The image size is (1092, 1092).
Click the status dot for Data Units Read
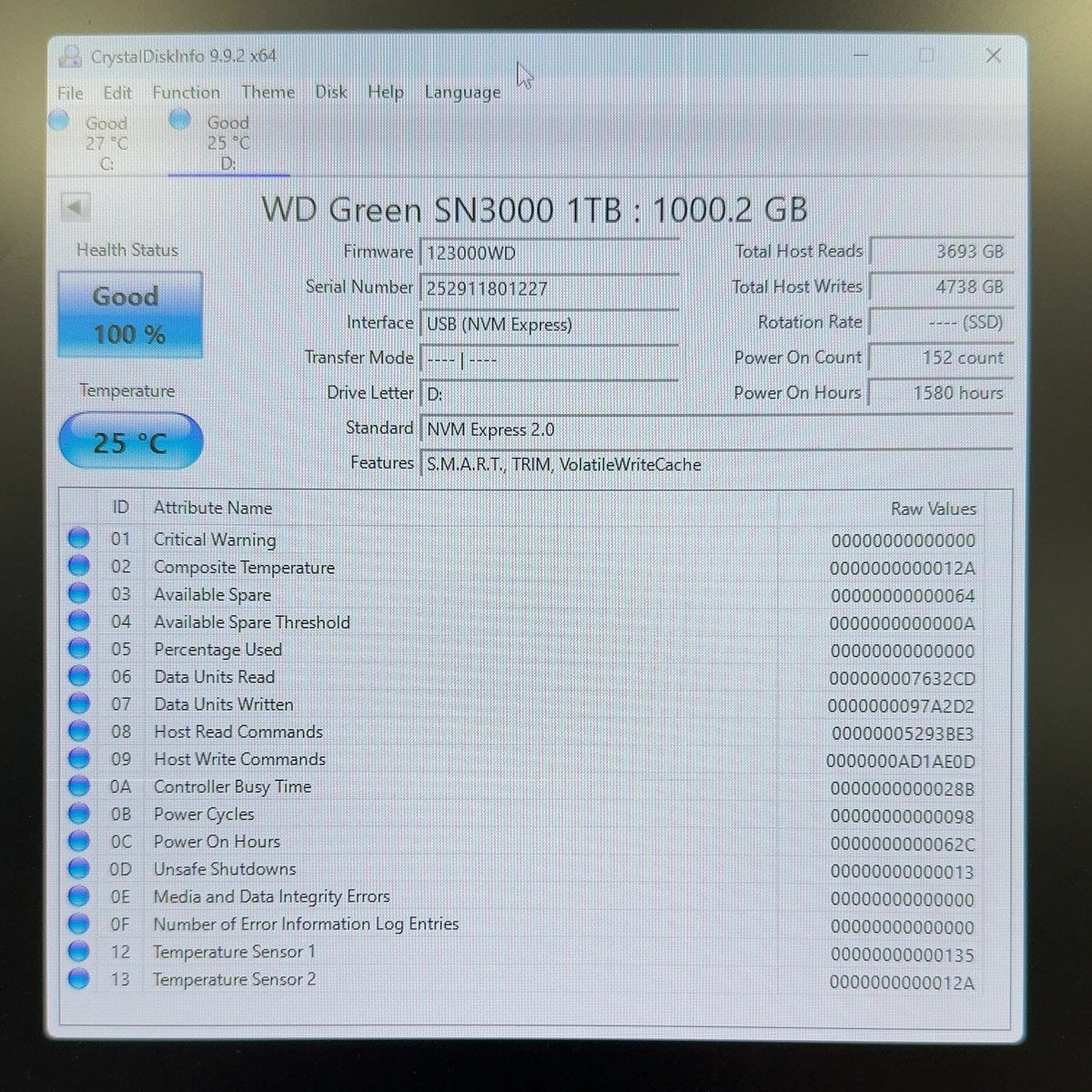pyautogui.click(x=79, y=676)
